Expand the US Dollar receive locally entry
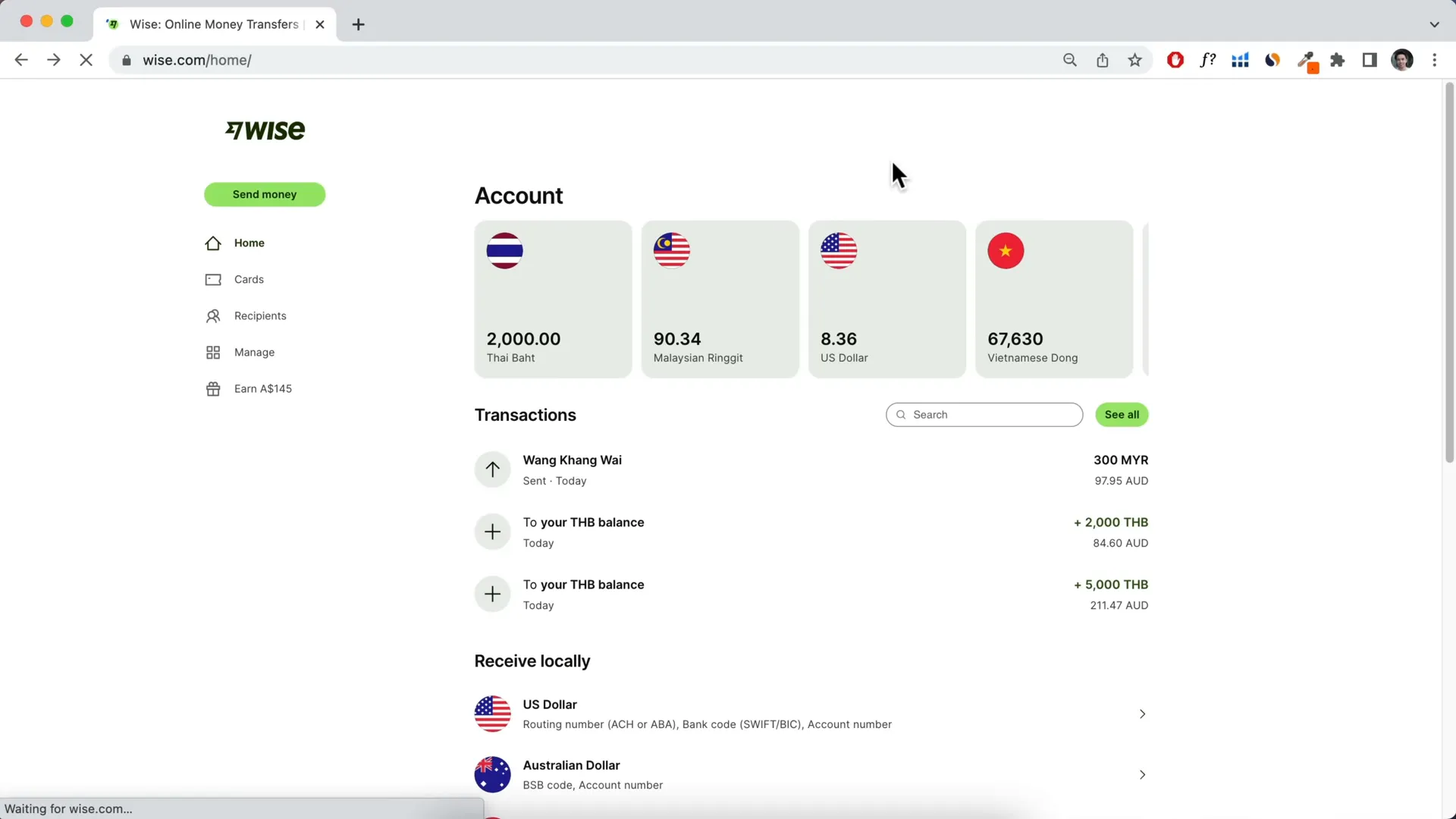 [1142, 713]
